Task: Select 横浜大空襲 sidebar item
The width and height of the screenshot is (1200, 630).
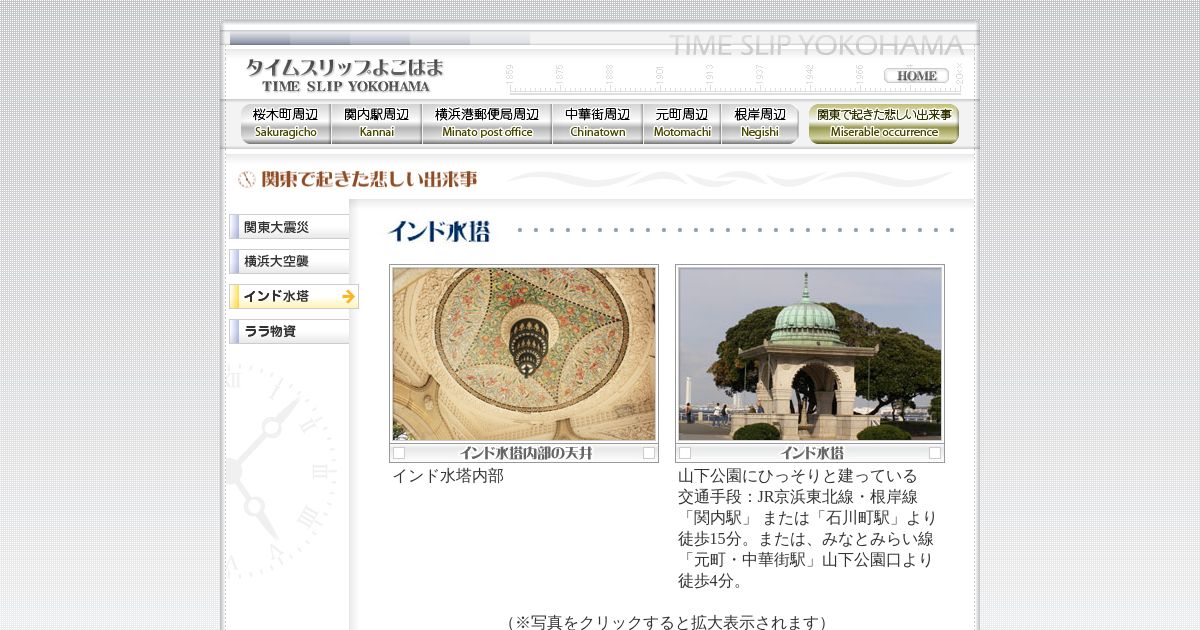Action: (x=290, y=261)
